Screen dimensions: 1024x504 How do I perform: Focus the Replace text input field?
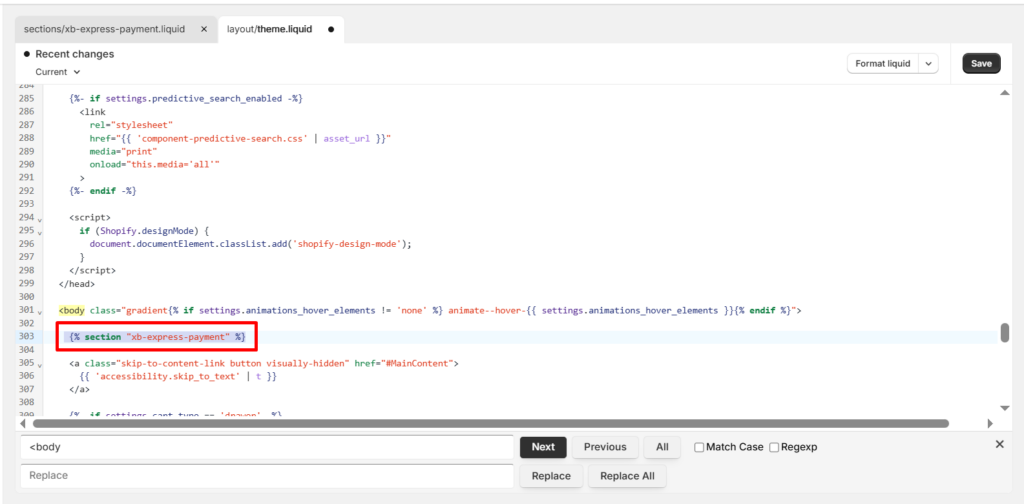coord(266,476)
